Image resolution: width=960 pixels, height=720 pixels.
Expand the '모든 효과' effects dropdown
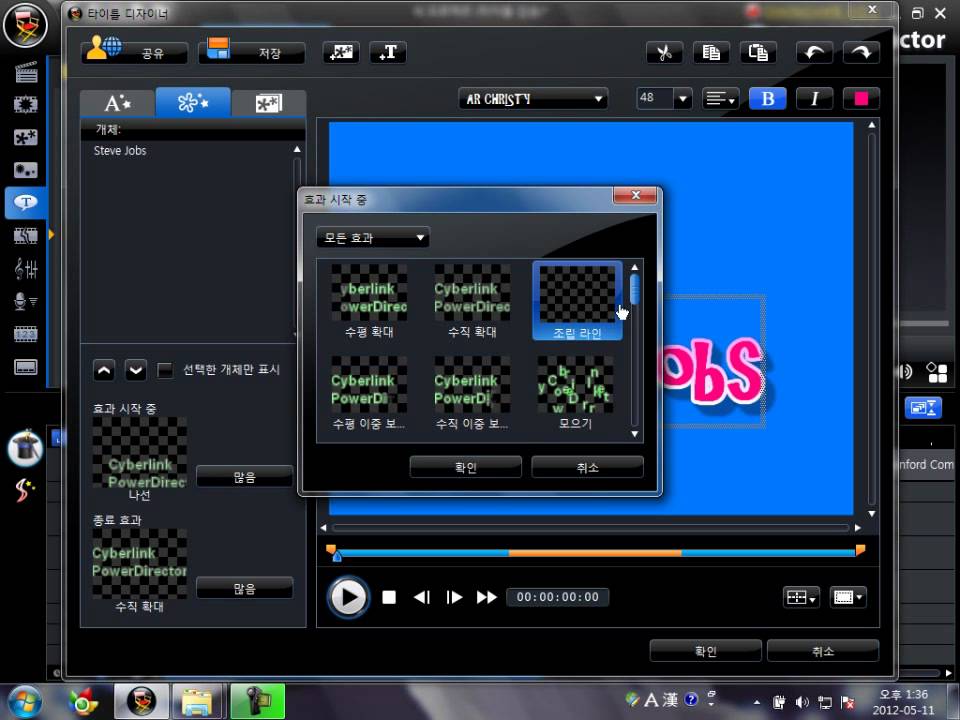(x=372, y=238)
